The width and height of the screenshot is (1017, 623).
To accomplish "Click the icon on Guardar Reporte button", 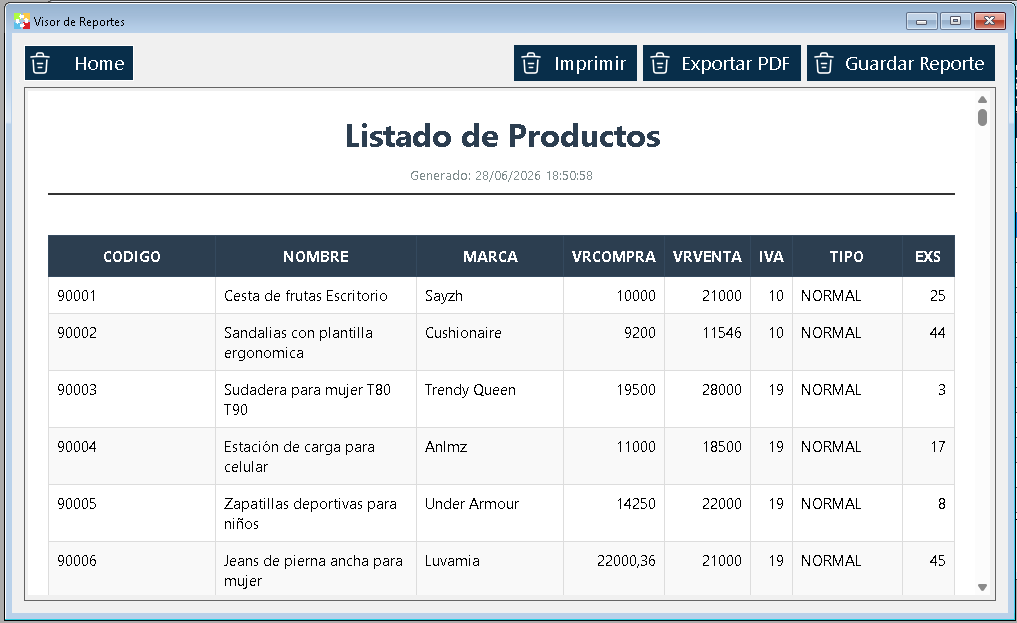I will click(824, 64).
